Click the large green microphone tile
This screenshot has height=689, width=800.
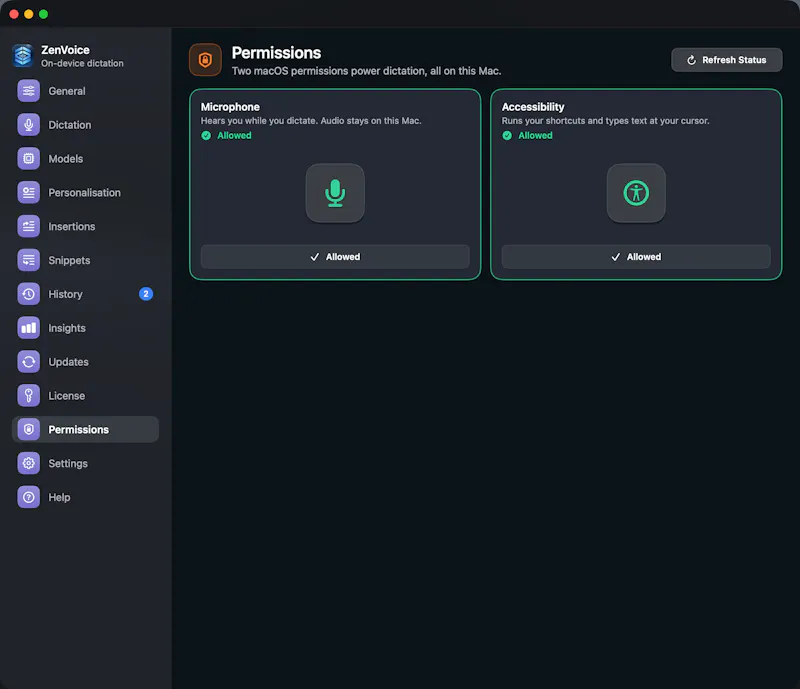[335, 193]
